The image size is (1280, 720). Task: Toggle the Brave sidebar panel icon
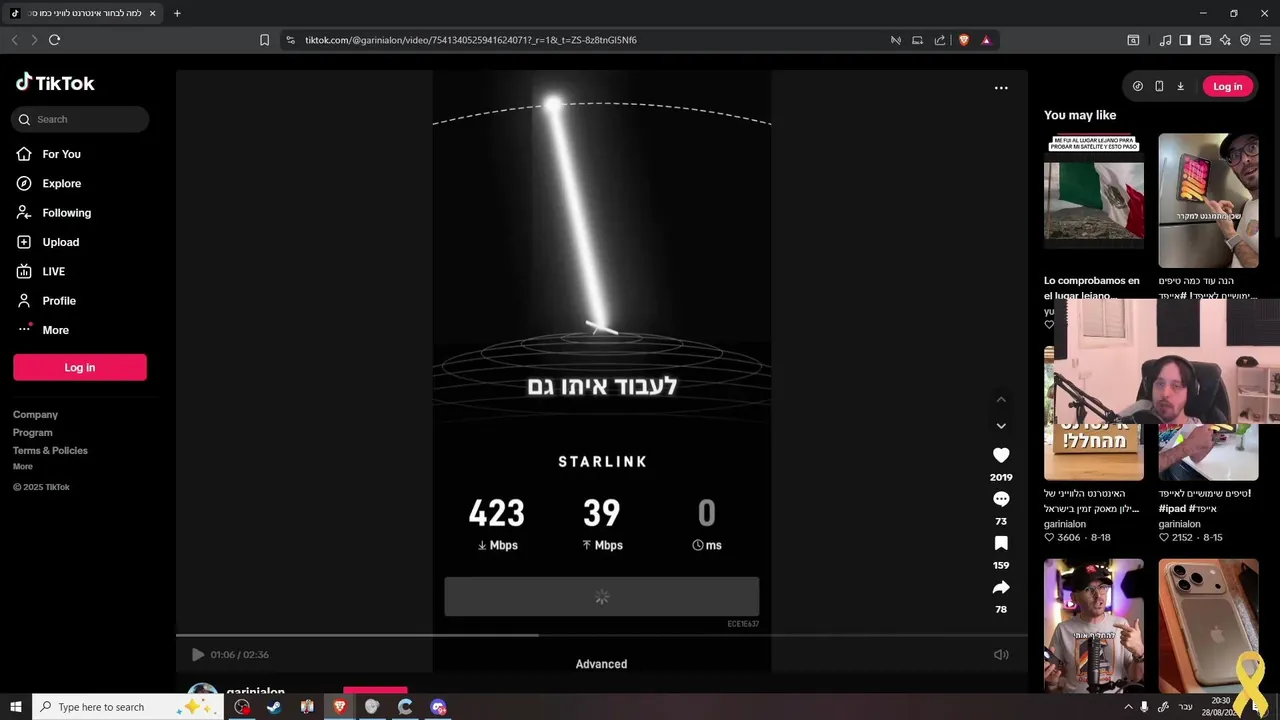[x=1185, y=40]
